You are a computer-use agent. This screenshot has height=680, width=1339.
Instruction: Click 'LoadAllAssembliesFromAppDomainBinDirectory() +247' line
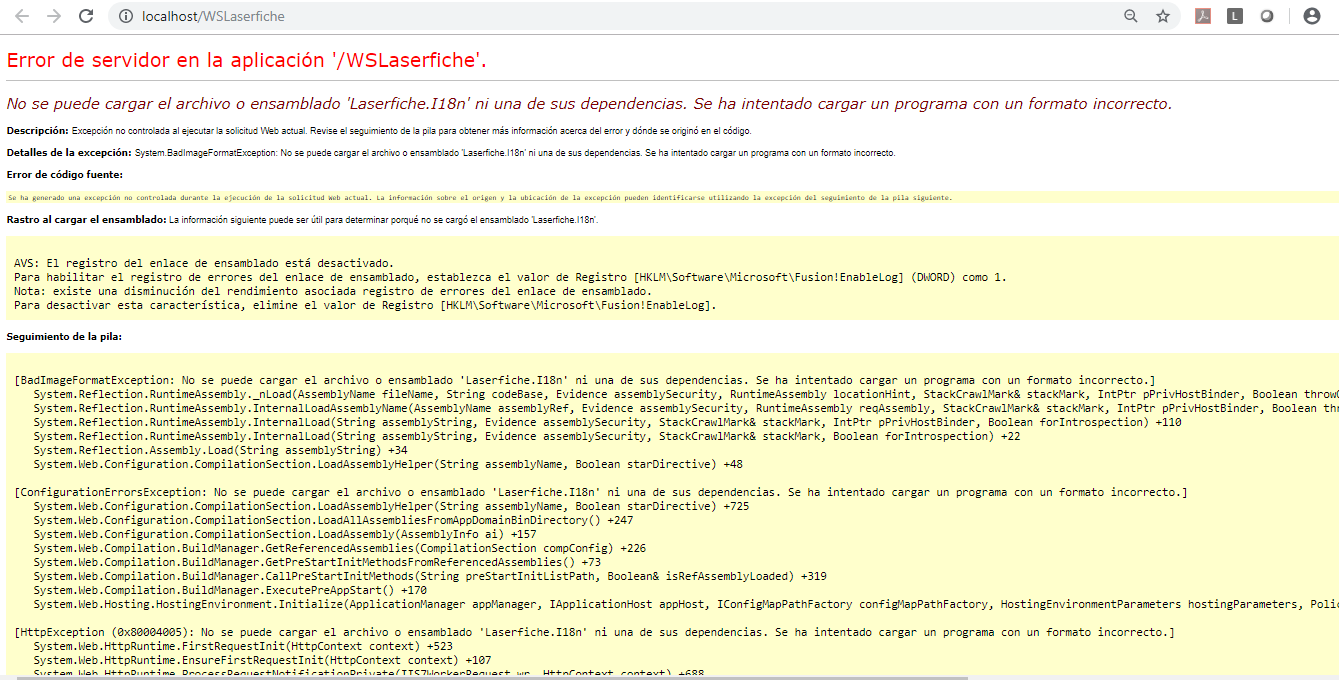pos(333,520)
